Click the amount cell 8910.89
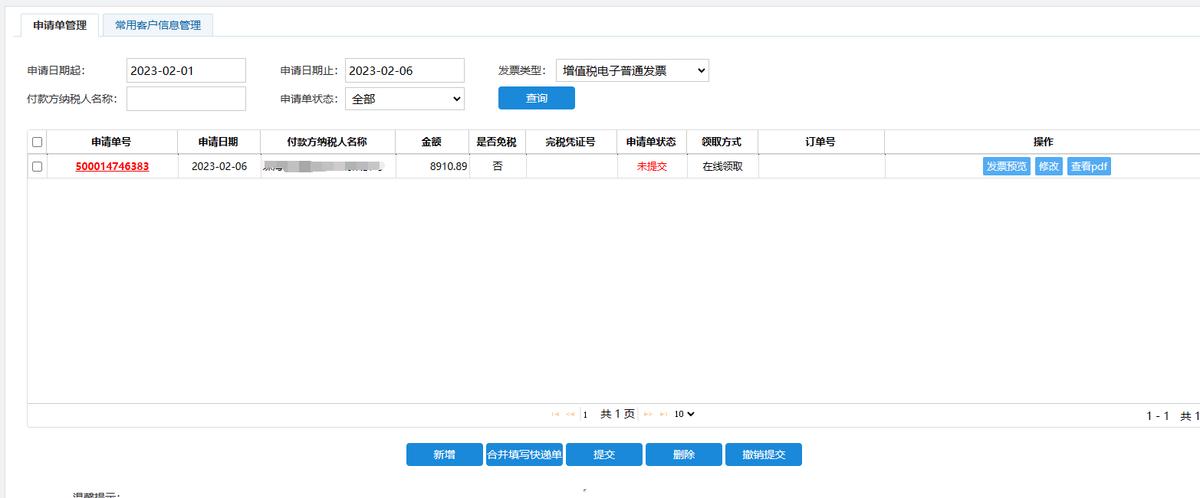Image resolution: width=1200 pixels, height=498 pixels. tap(433, 167)
